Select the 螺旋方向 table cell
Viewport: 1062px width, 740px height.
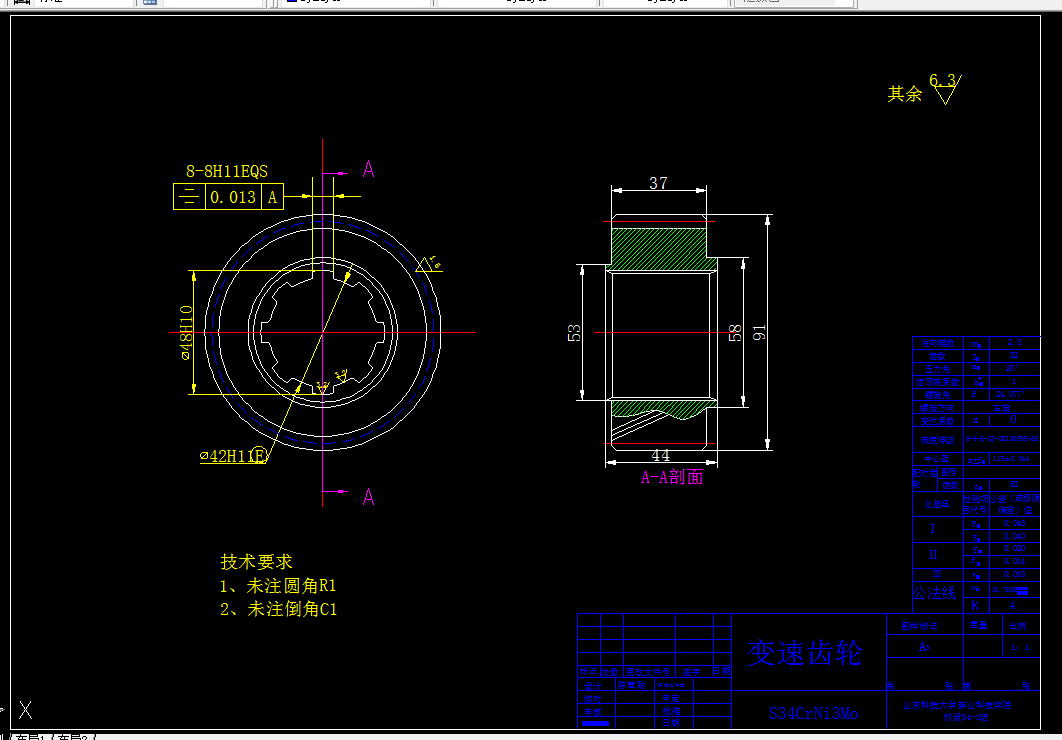pos(937,408)
